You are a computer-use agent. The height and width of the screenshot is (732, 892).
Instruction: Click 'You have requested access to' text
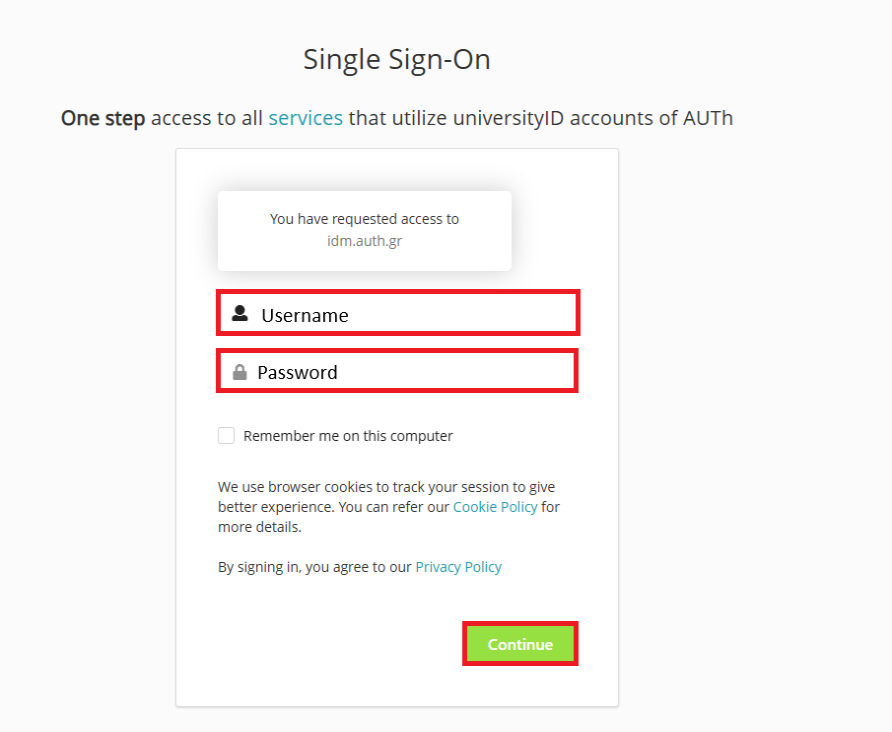364,219
